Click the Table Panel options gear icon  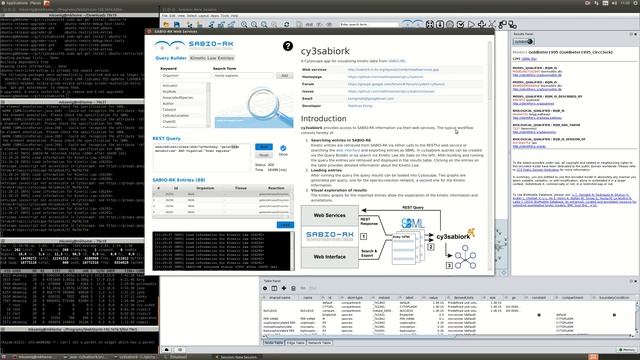tap(265, 288)
